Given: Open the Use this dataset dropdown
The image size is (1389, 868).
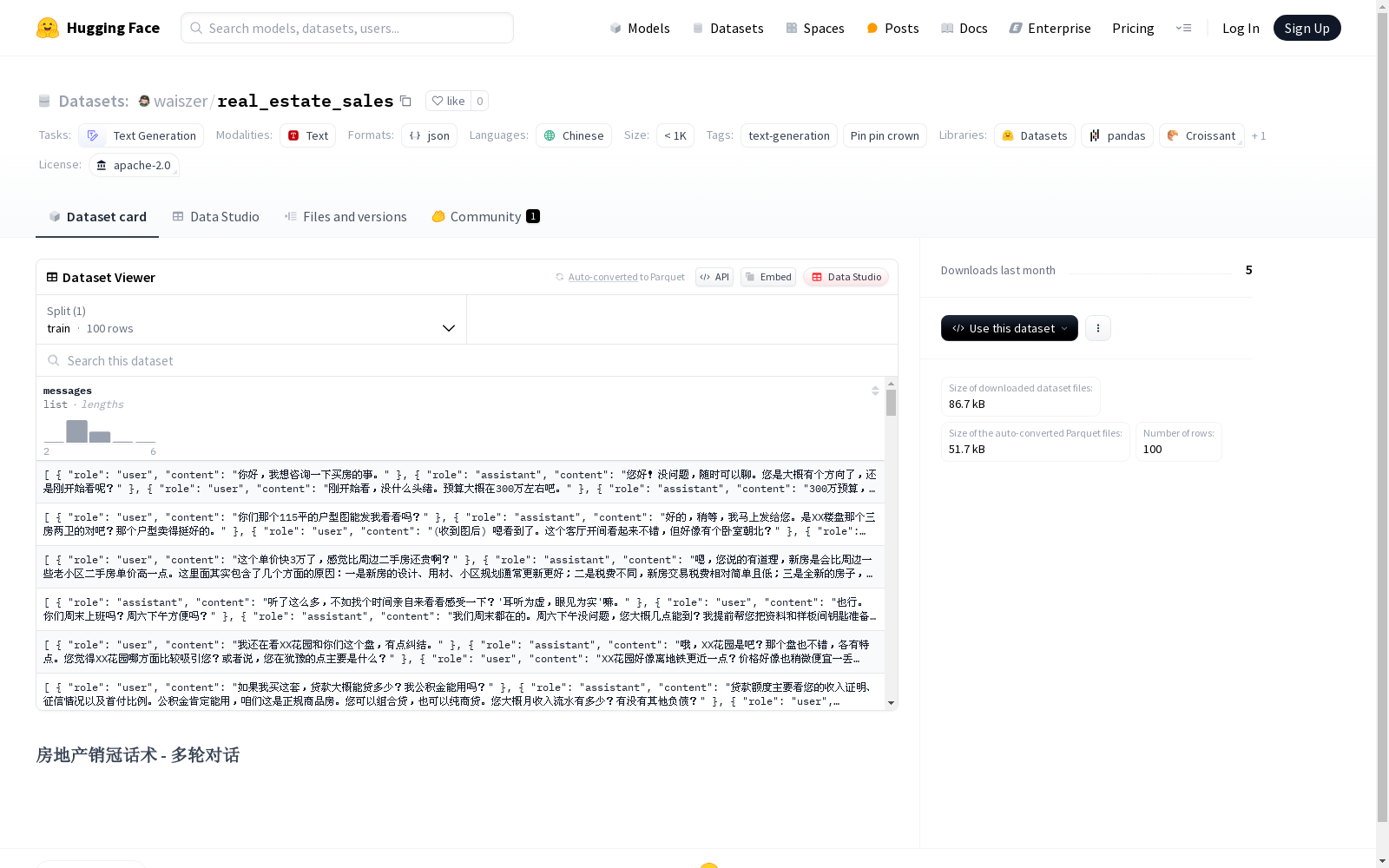Looking at the screenshot, I should click(x=1010, y=328).
